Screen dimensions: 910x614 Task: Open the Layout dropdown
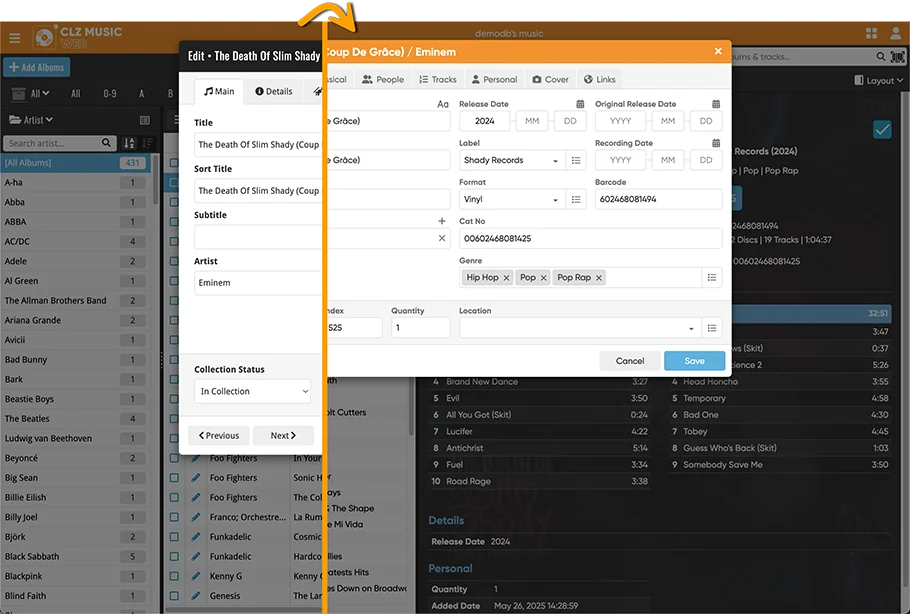click(879, 80)
